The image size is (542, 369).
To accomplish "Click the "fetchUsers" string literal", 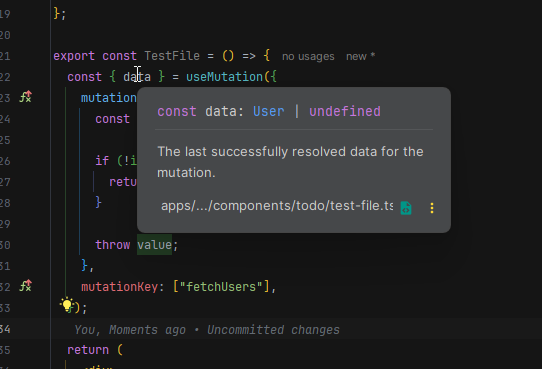I will [221, 287].
